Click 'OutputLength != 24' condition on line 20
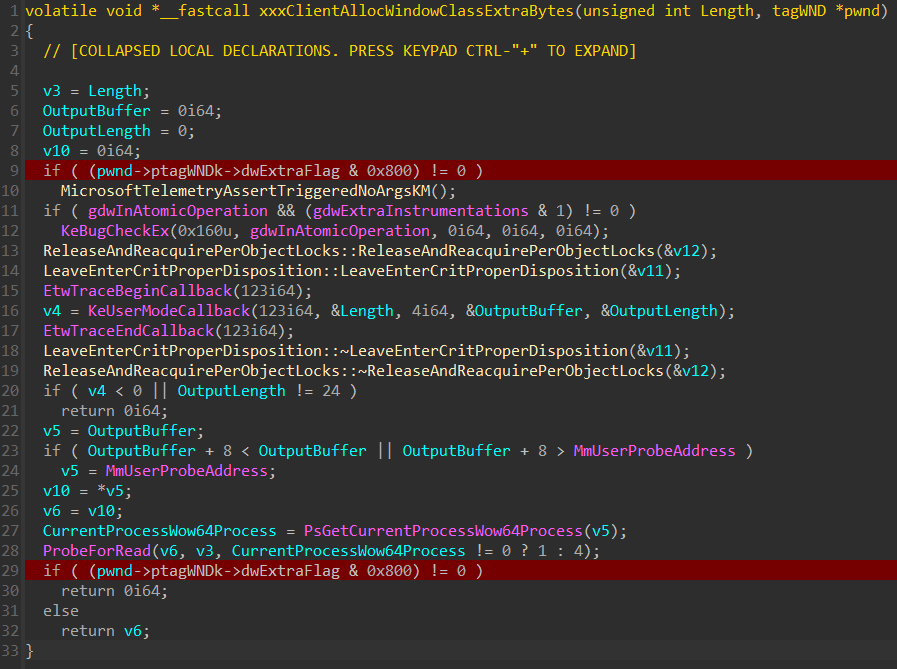 259,391
